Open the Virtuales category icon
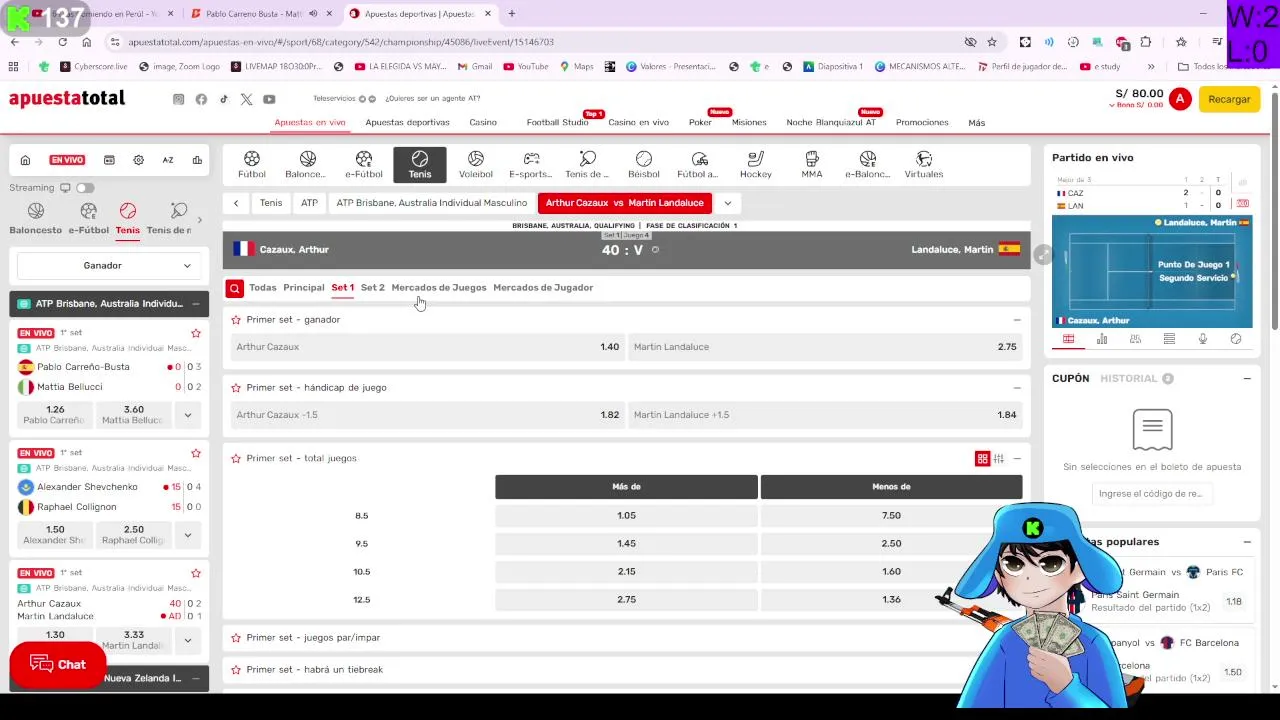This screenshot has height=720, width=1280. click(923, 165)
